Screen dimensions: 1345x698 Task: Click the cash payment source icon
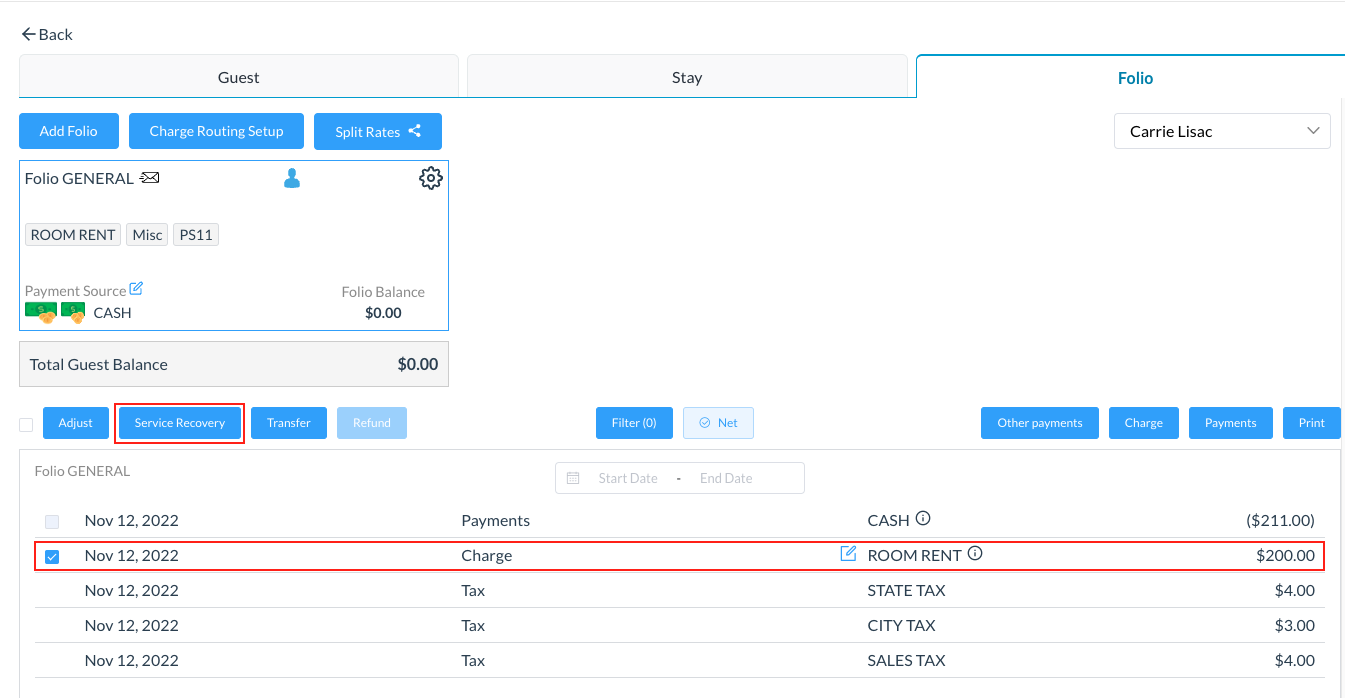(x=41, y=313)
